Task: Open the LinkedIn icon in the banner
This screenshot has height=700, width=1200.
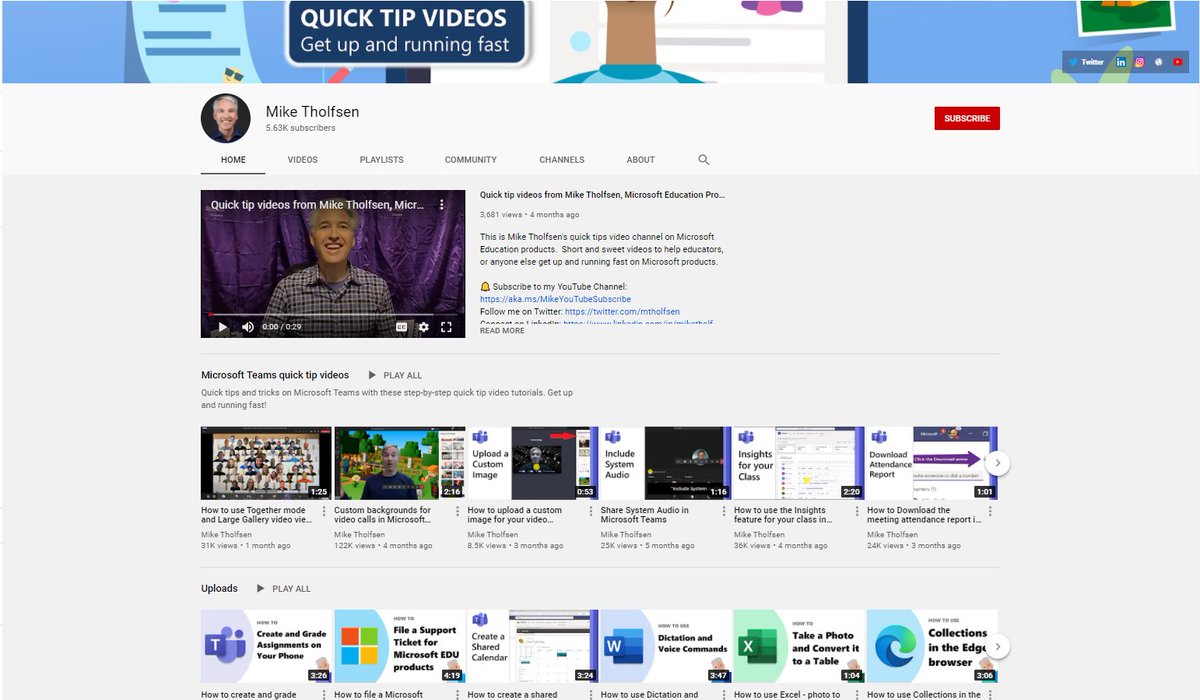Action: (x=1121, y=61)
